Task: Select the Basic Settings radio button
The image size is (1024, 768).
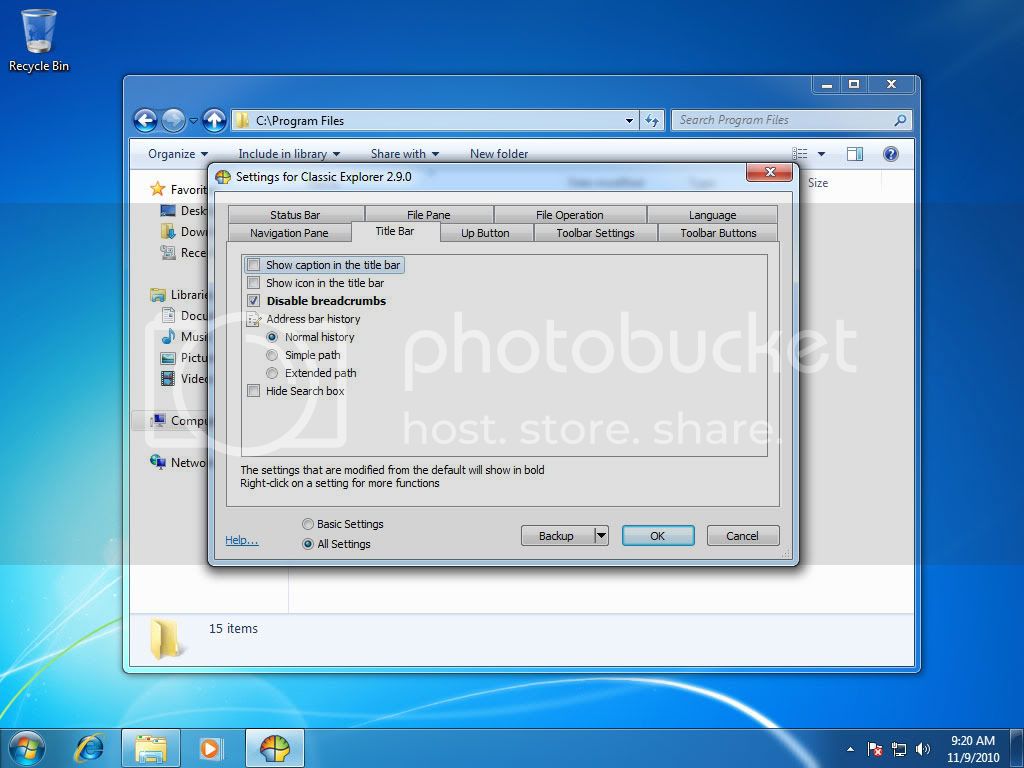Action: [309, 524]
